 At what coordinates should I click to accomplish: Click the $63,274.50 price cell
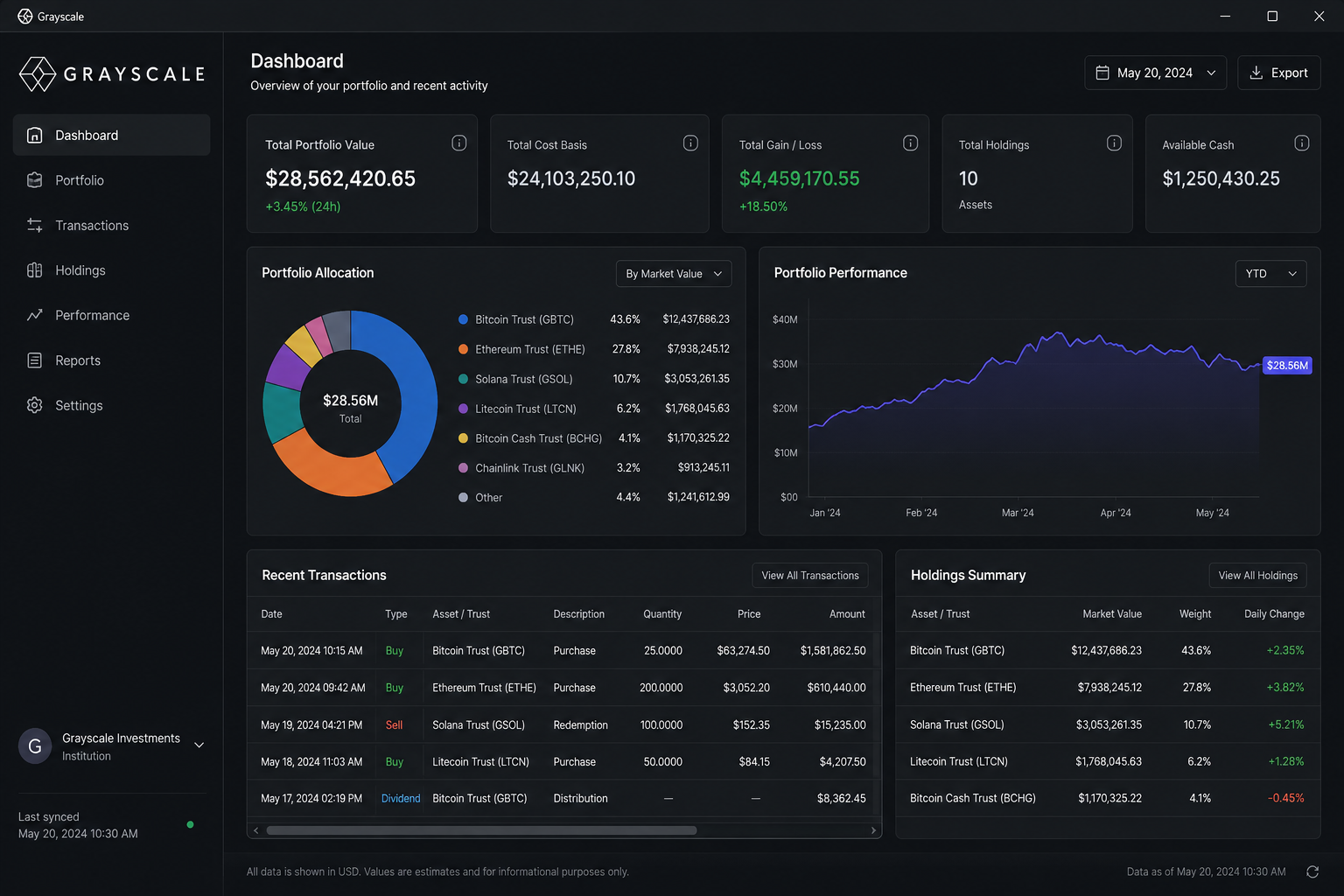pos(743,651)
